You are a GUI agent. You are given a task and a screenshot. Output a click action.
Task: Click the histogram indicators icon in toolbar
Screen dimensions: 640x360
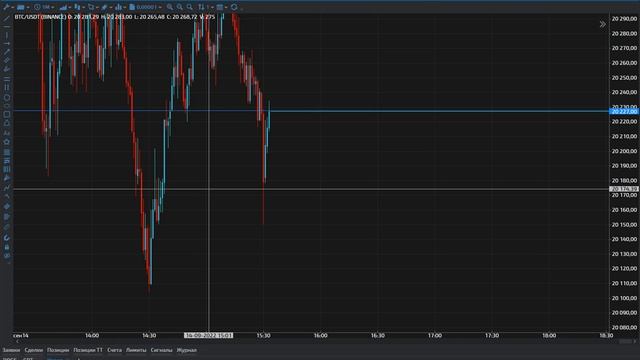coord(118,7)
